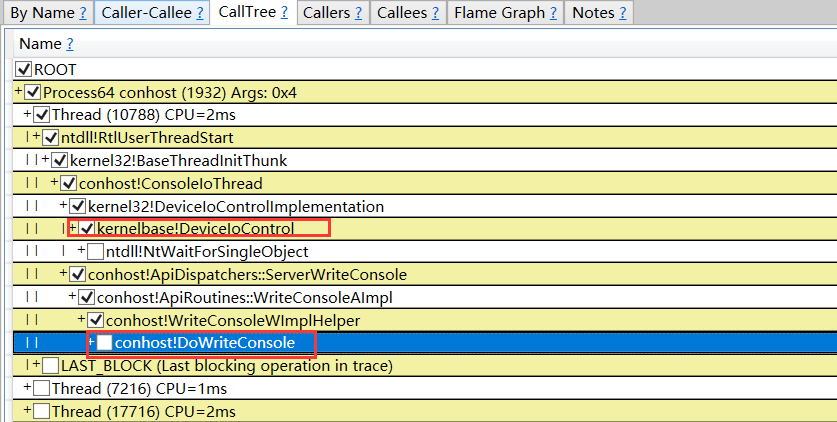
Task: Select the conhost!WriteConsoleWImplHelper entry
Action: 232,320
